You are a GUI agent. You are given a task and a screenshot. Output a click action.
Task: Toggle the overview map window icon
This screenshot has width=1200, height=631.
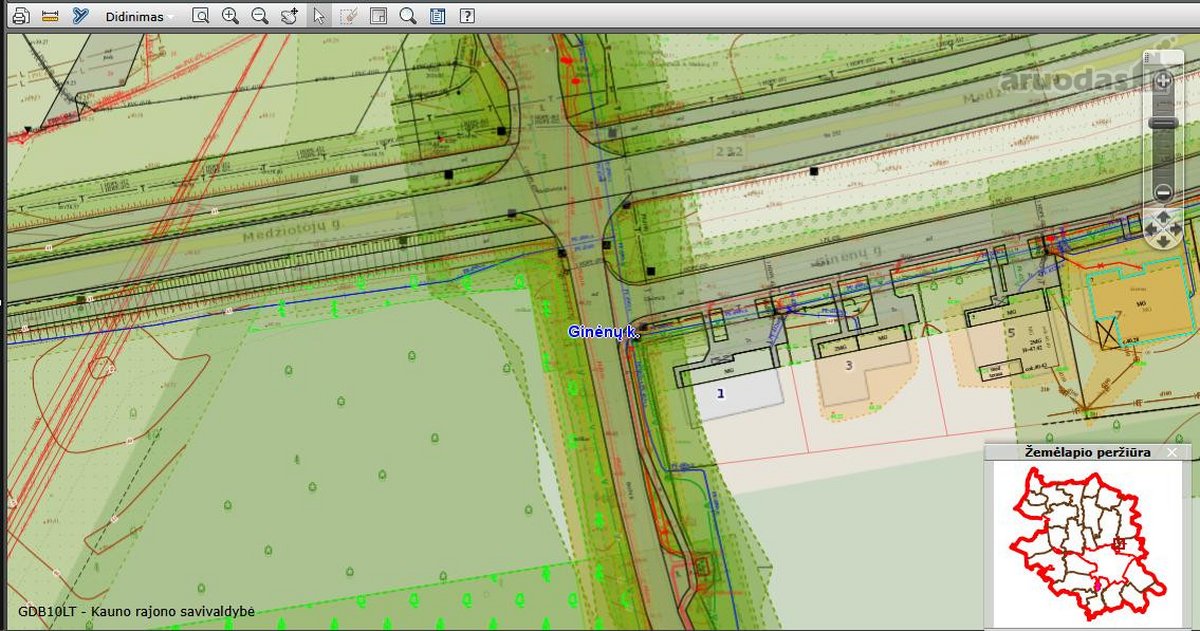click(378, 16)
